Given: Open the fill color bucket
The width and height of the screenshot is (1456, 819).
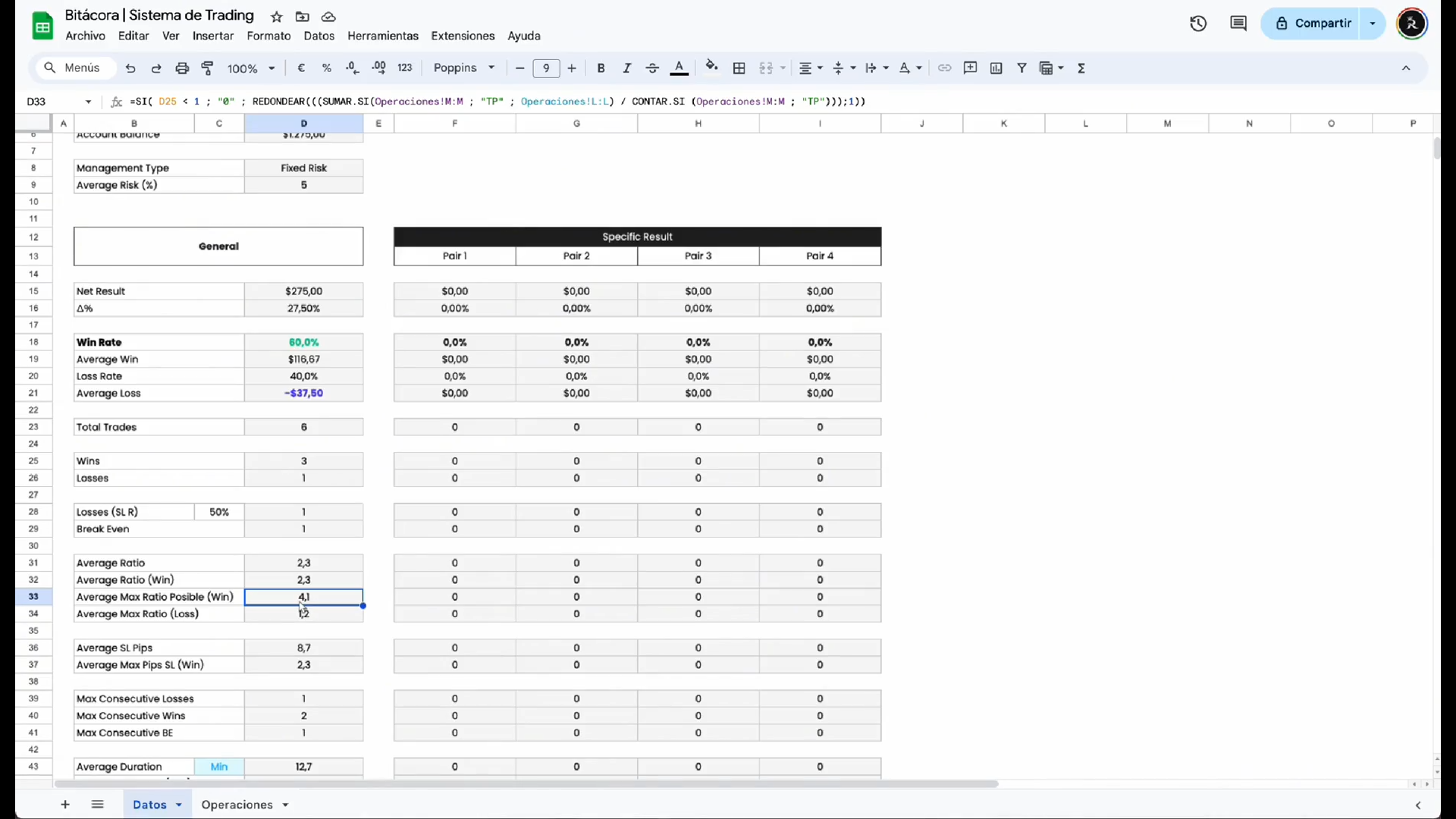Looking at the screenshot, I should pos(711,67).
